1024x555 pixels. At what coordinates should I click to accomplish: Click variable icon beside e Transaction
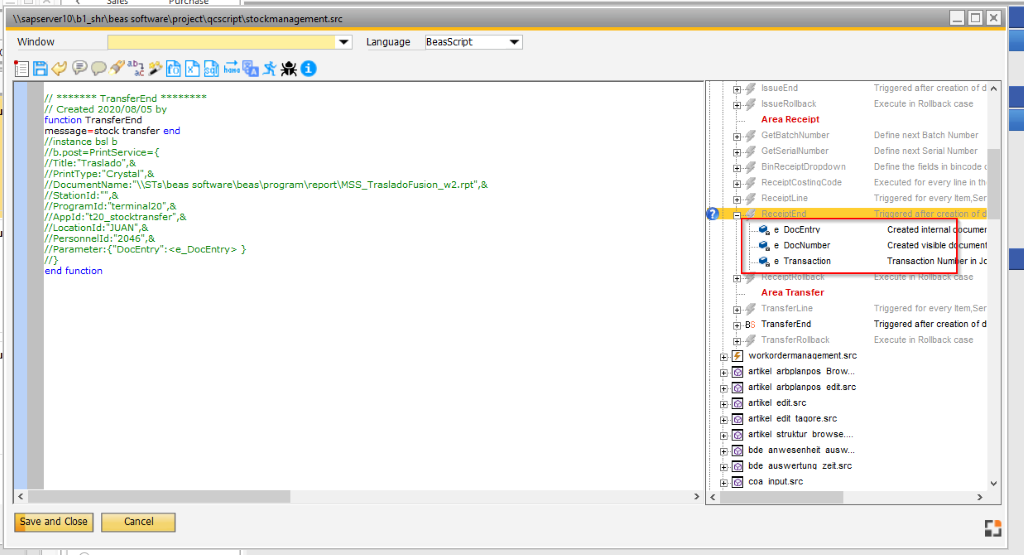tap(763, 261)
